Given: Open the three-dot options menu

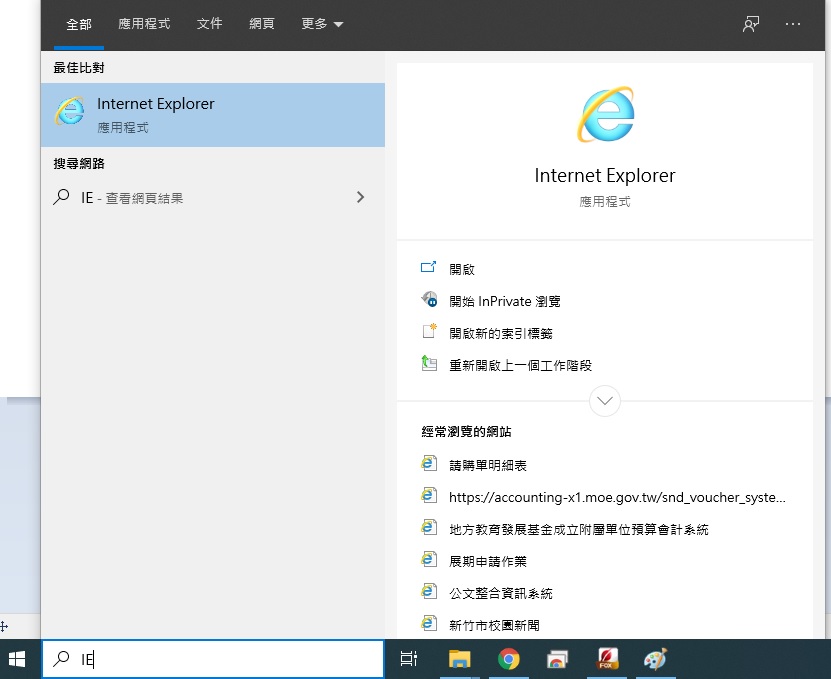Looking at the screenshot, I should coord(793,24).
